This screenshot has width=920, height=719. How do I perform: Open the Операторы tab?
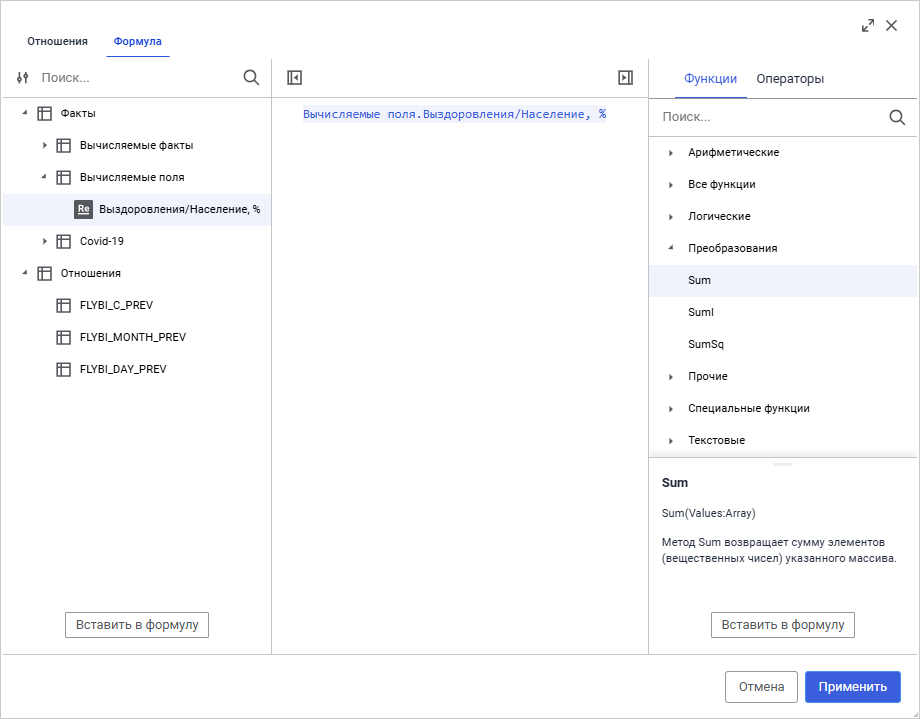pyautogui.click(x=790, y=79)
